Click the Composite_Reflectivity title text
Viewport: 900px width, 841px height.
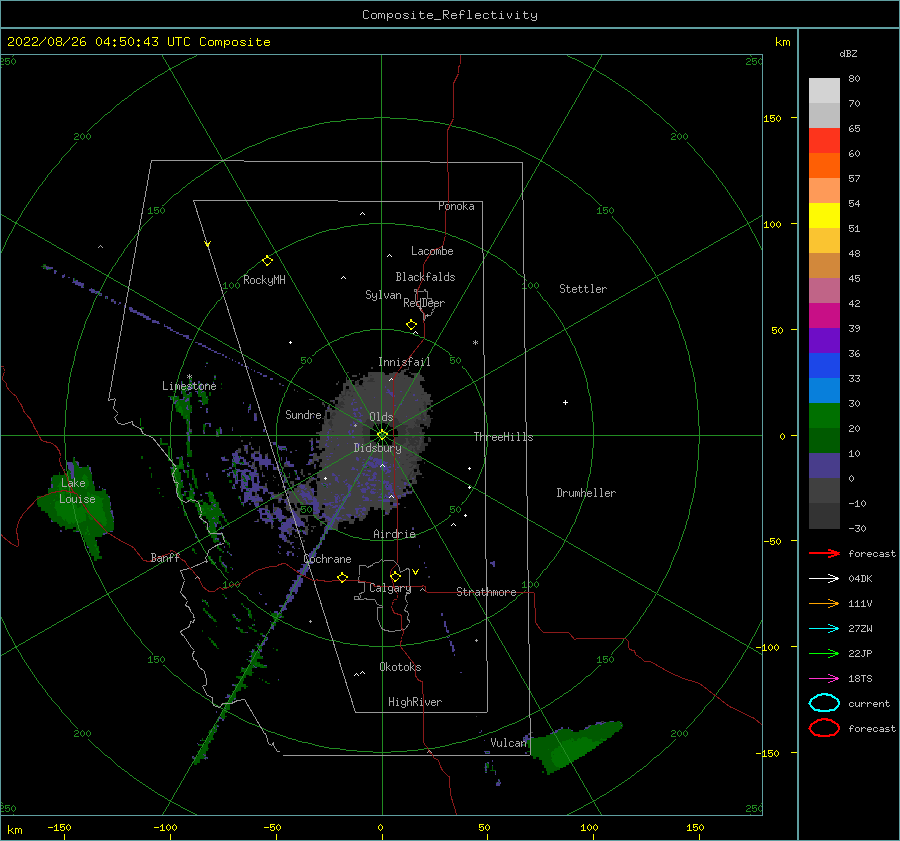coord(450,15)
